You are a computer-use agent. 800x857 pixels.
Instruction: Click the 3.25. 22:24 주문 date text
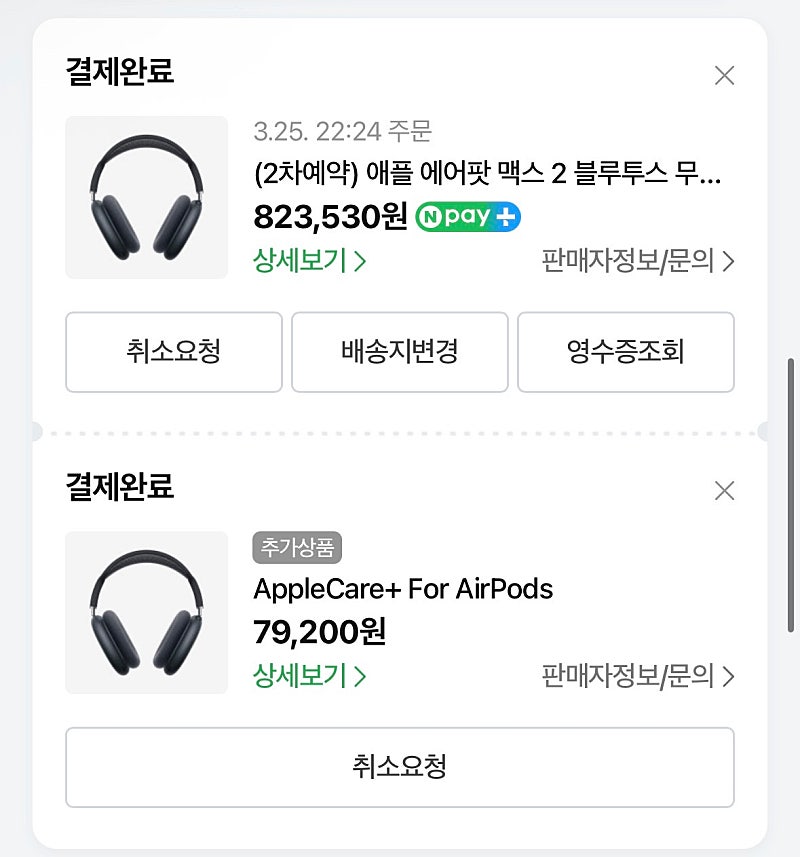point(342,131)
